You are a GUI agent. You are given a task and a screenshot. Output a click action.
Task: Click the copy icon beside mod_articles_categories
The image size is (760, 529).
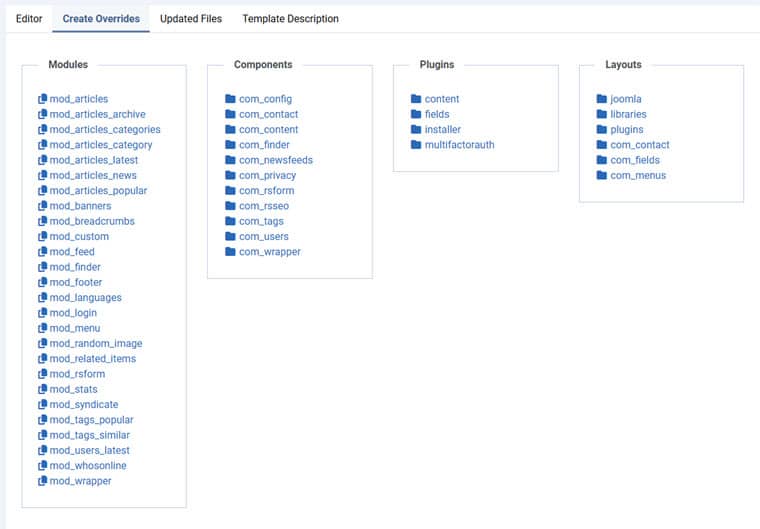(x=43, y=129)
